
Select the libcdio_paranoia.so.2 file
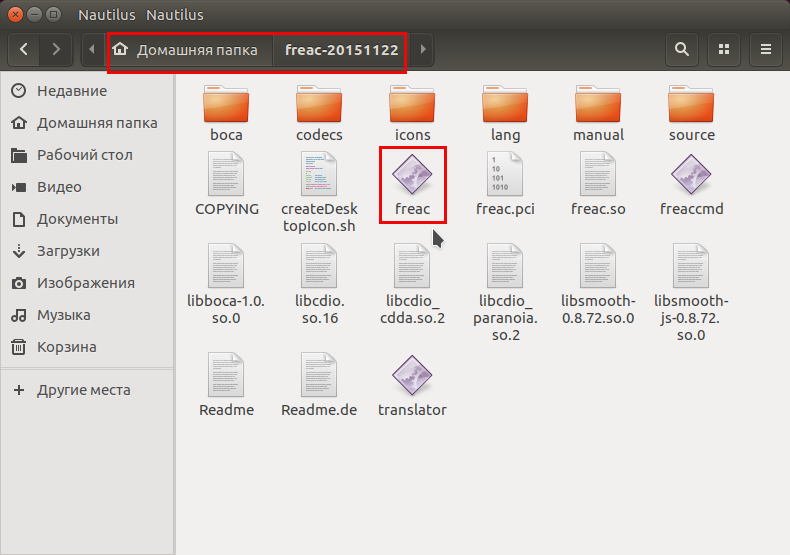(x=505, y=293)
